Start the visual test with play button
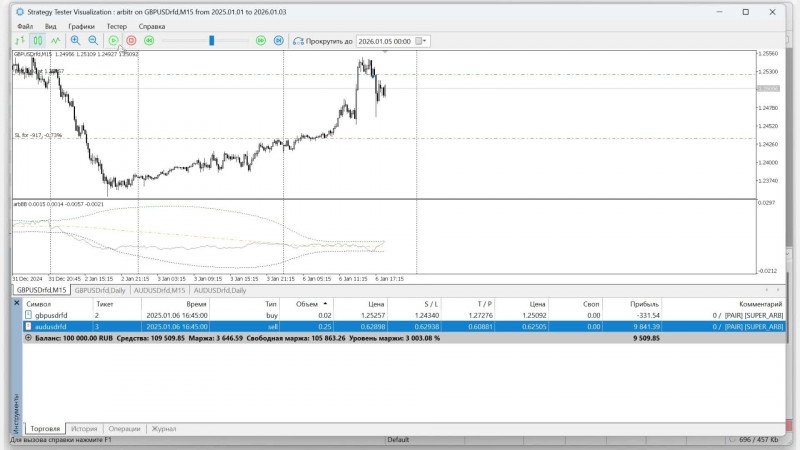800x450 pixels. point(113,40)
